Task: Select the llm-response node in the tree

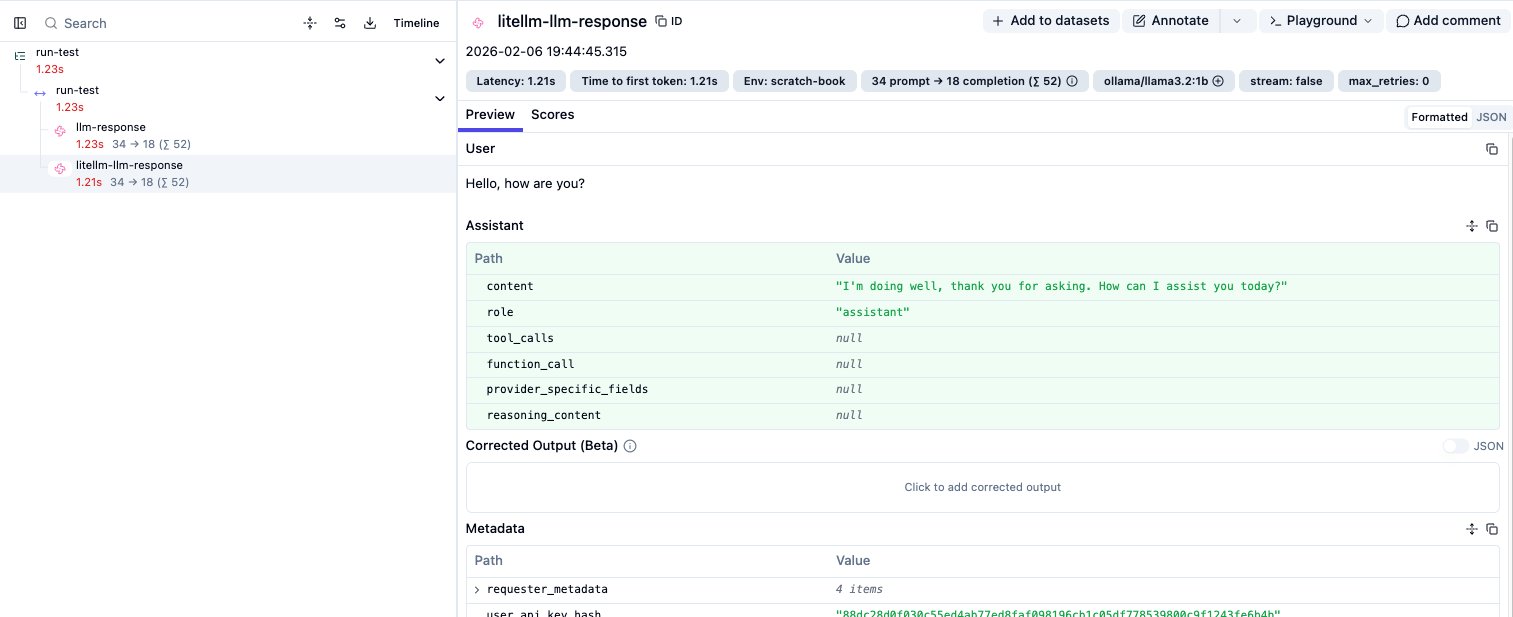Action: pos(111,127)
